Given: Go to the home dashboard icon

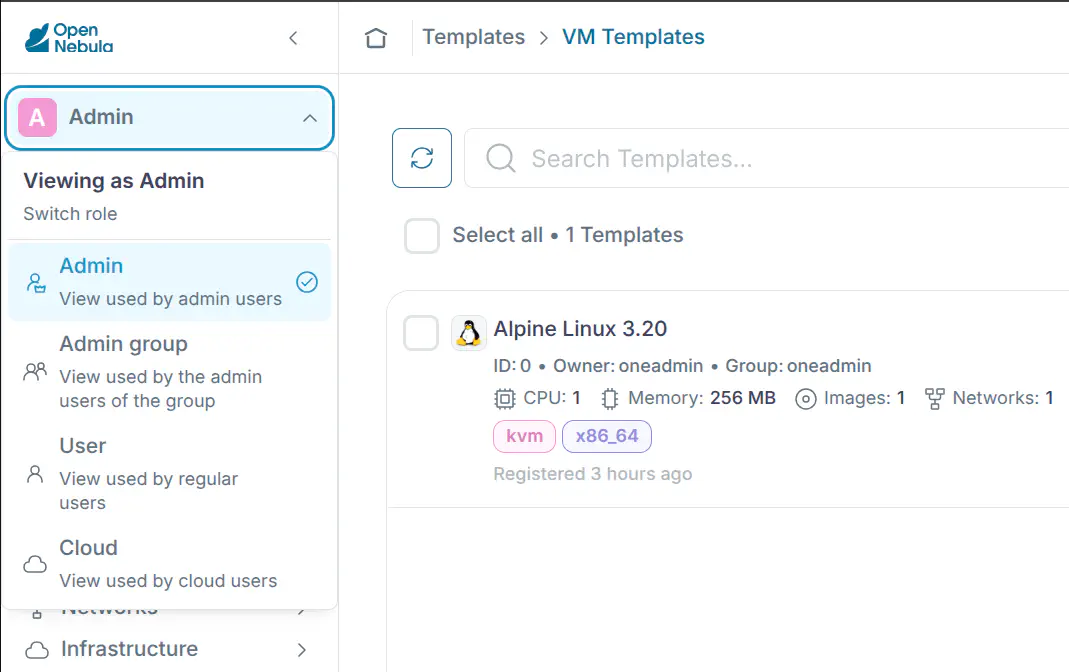Looking at the screenshot, I should 376,37.
